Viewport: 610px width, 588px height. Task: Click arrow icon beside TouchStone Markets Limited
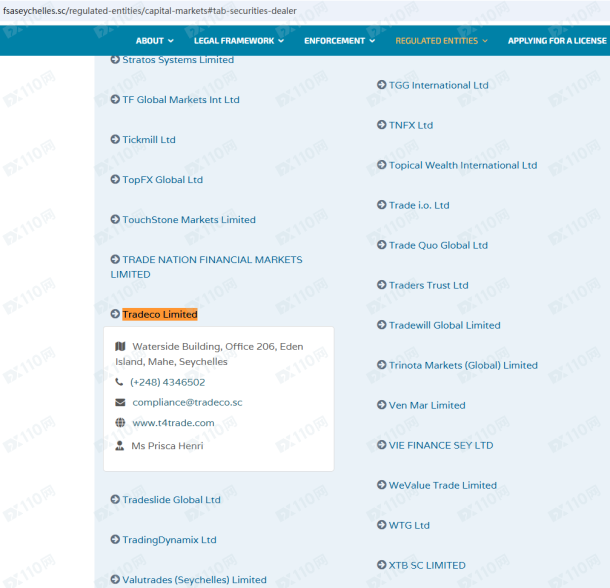point(115,219)
